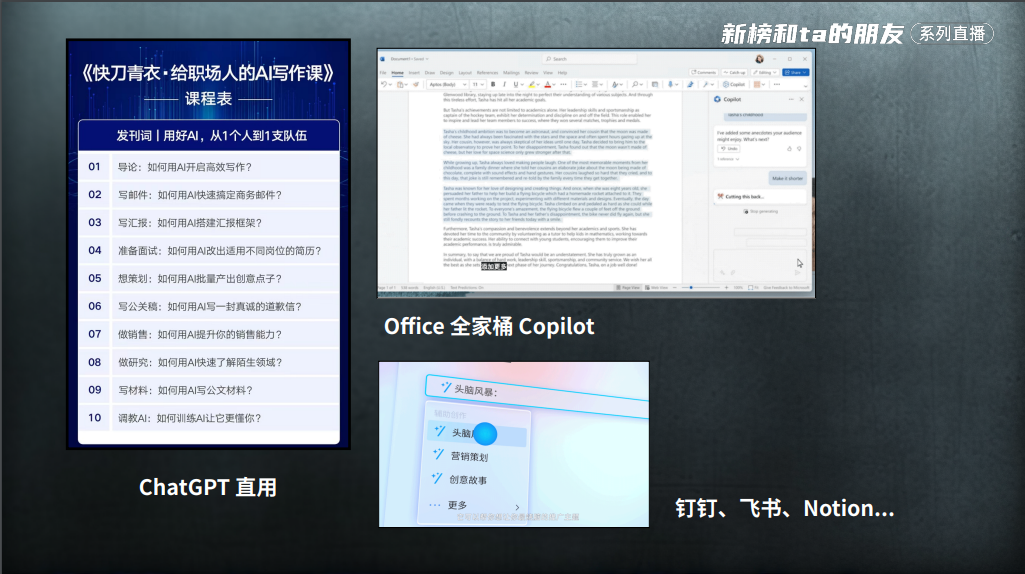Screen dimensions: 1025x574
Task: Click the Underline icon in Word toolbar
Action: (x=516, y=84)
